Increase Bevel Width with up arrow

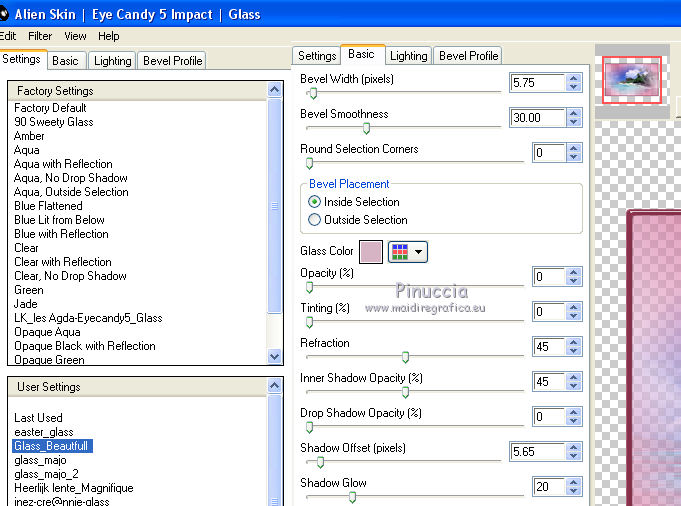pyautogui.click(x=574, y=79)
